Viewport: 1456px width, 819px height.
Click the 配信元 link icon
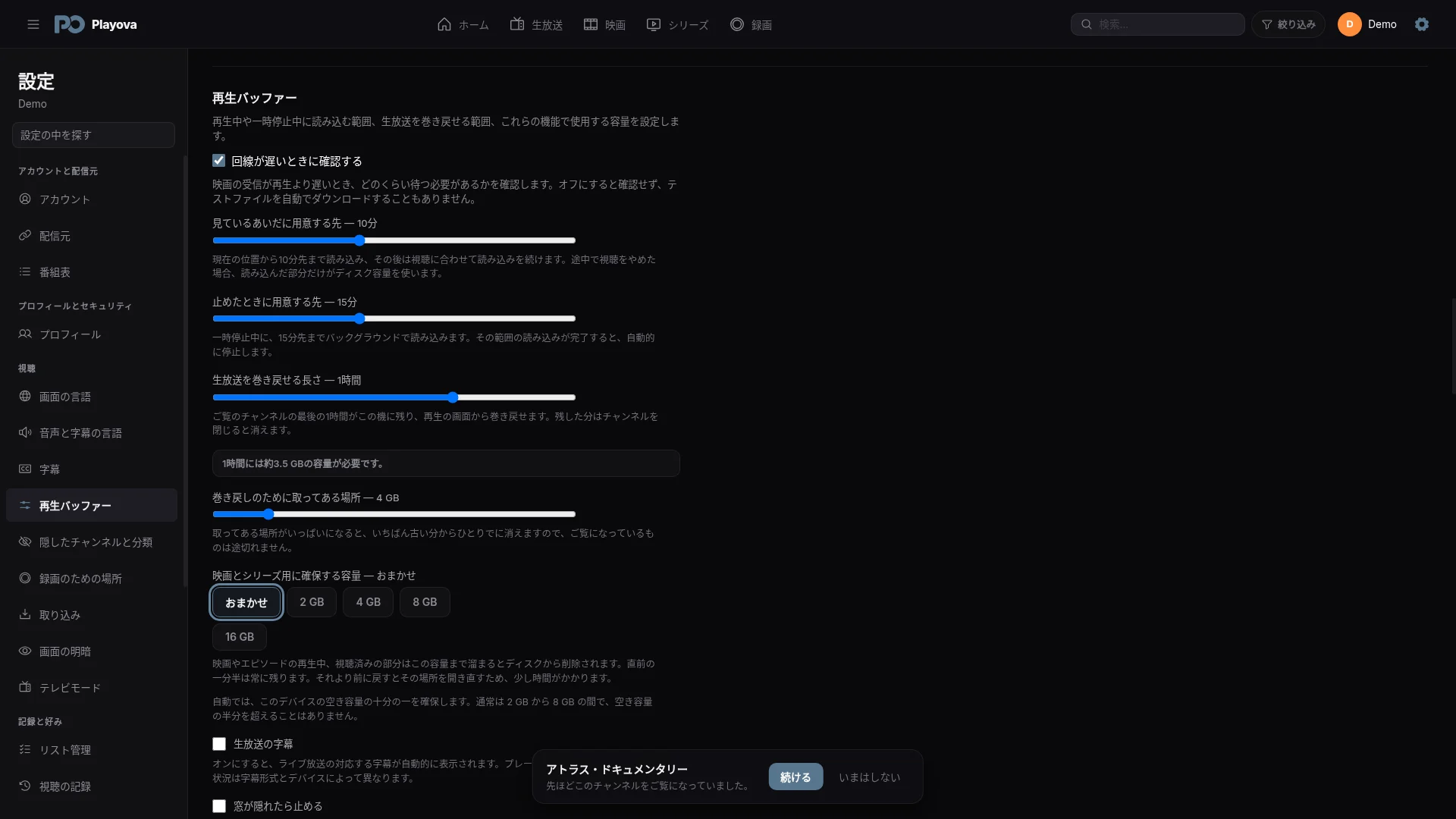(x=25, y=235)
